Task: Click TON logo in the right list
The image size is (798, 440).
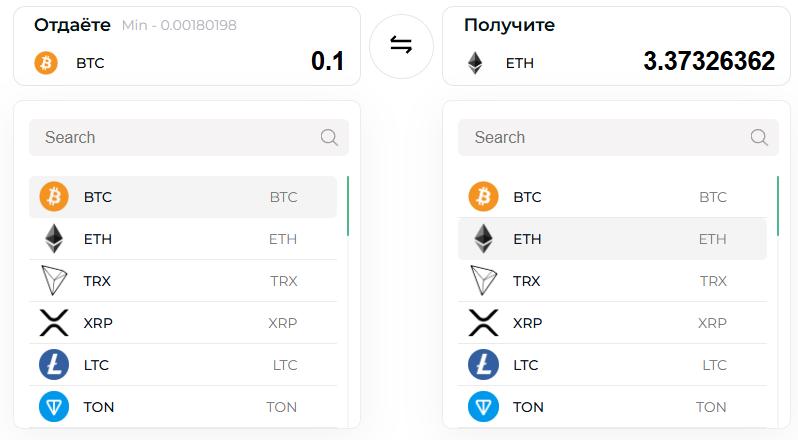Action: [482, 407]
